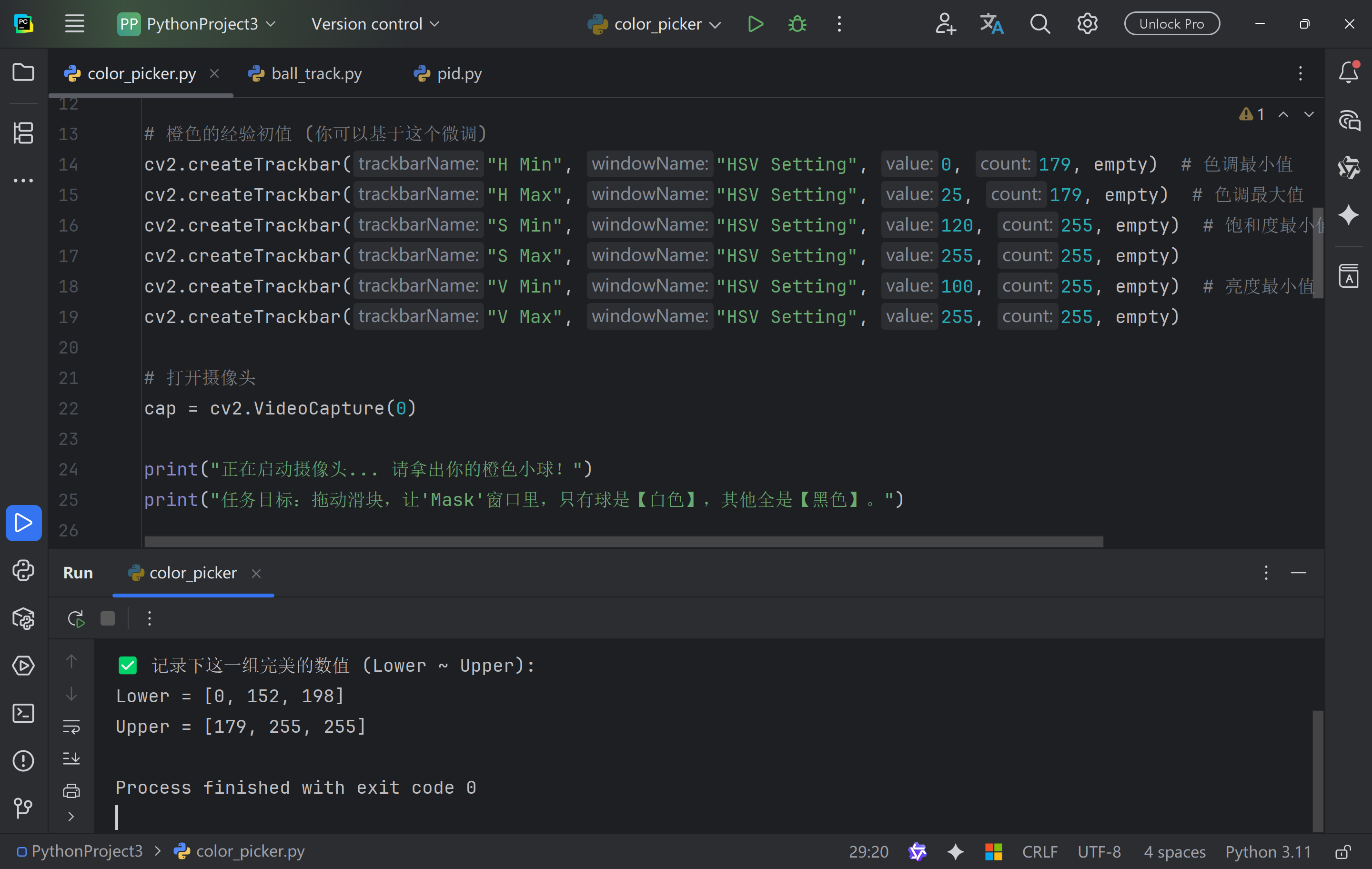This screenshot has height=869, width=1372.
Task: Toggle read-only lock in status bar
Action: pos(1343,851)
